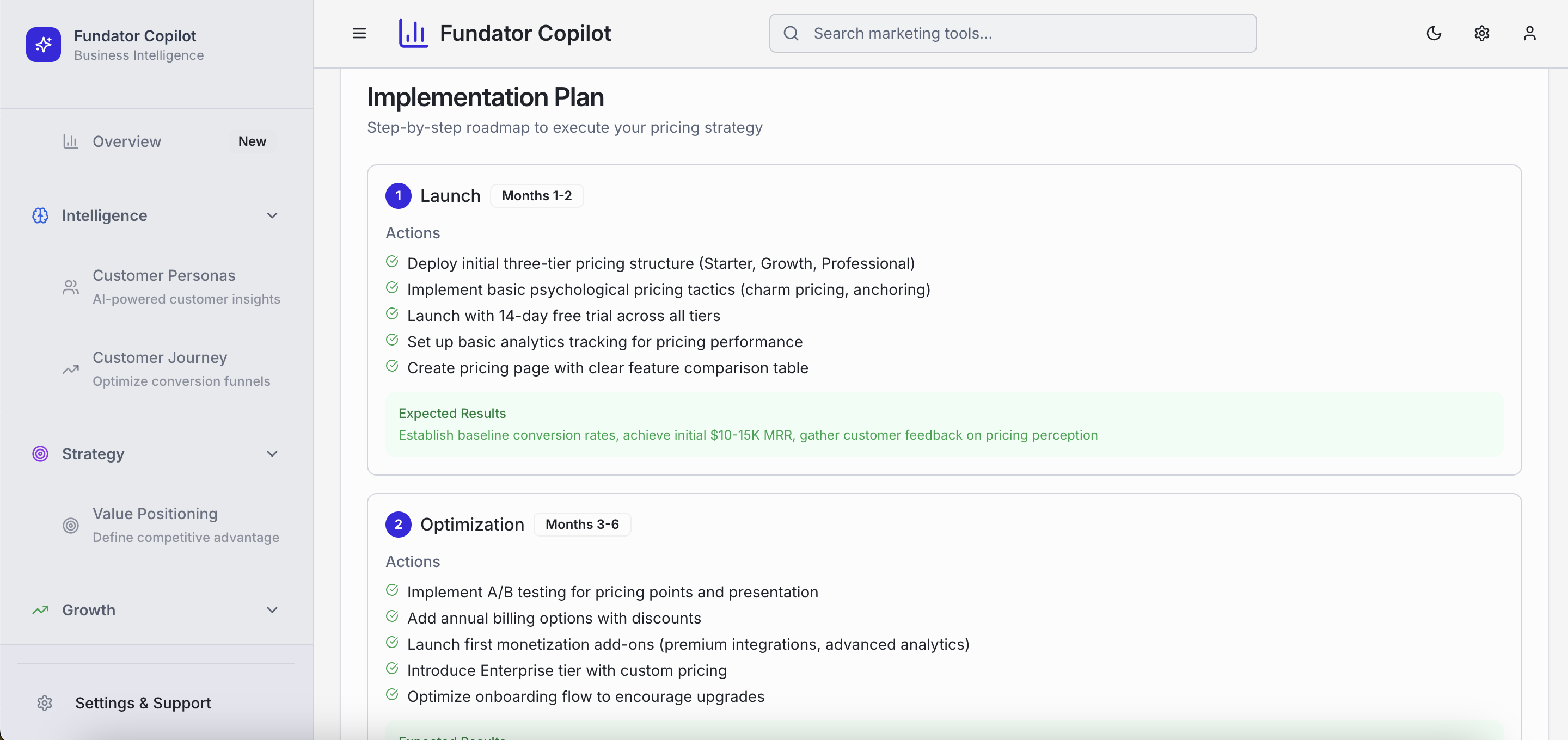Open Customer Journey page
1568x740 pixels.
[x=171, y=369]
